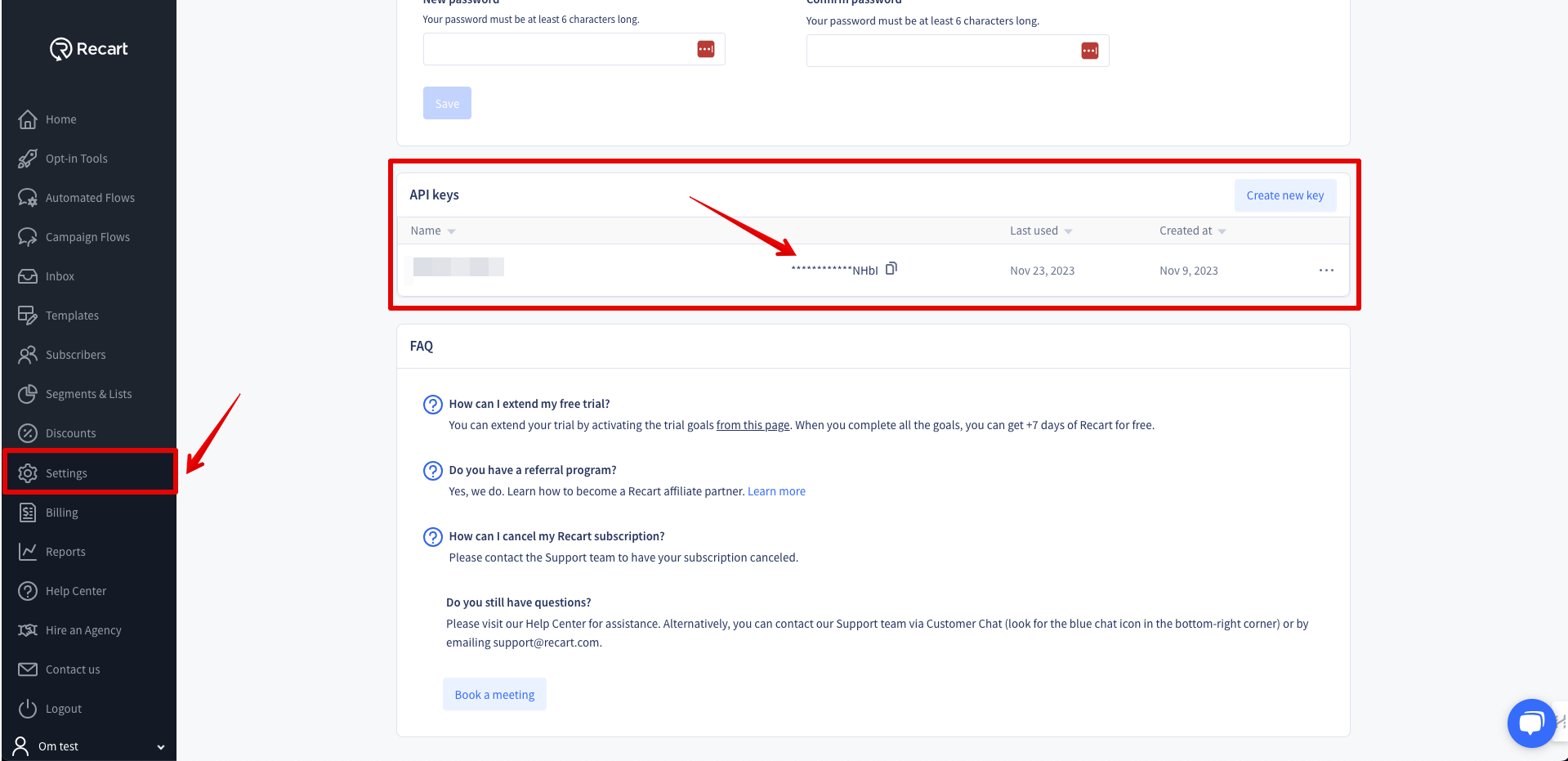Follow the 'from this page' link
Viewport: 1568px width, 761px height.
753,425
